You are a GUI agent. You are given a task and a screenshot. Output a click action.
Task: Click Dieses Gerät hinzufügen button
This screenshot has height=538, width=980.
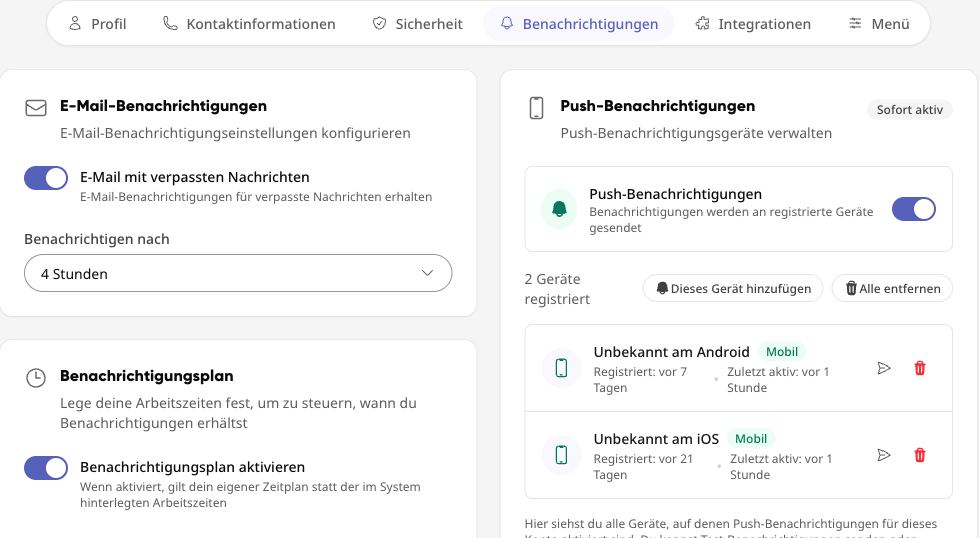tap(733, 288)
